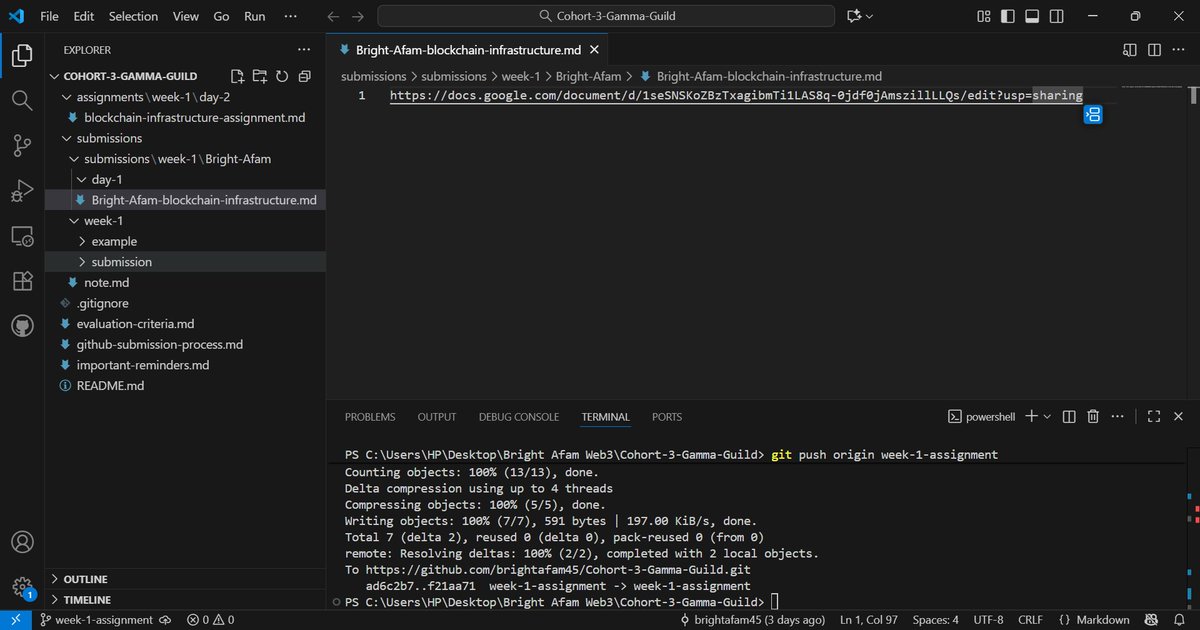
Task: Open the Google Docs link in editor
Action: coord(736,96)
